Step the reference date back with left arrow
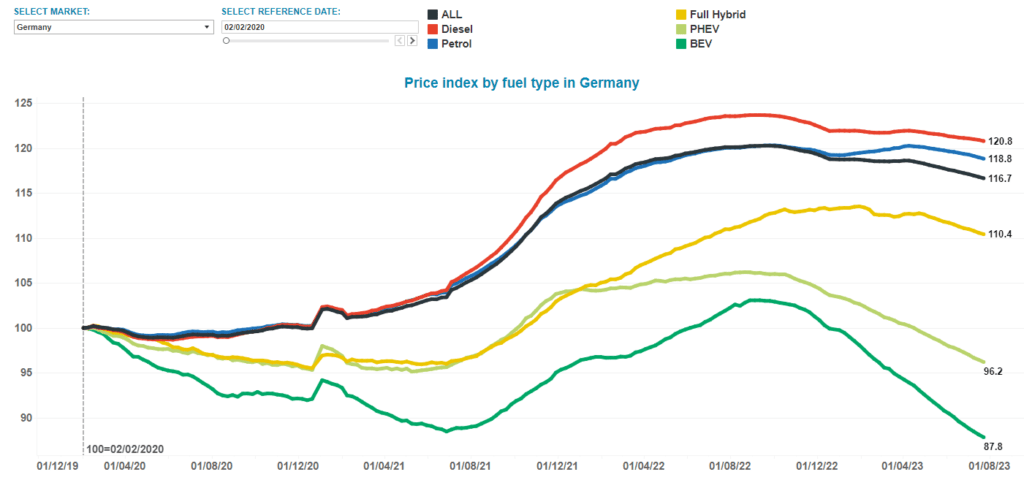The image size is (1024, 480). click(x=399, y=41)
